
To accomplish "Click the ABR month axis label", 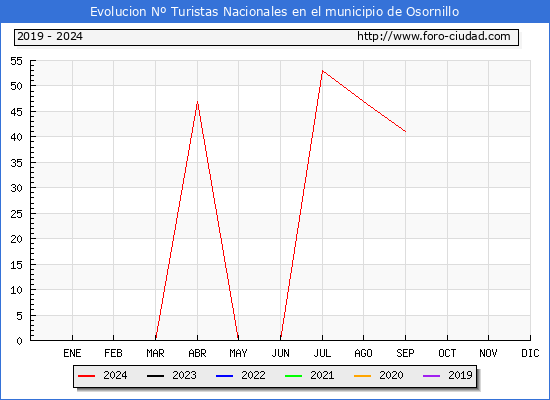I will point(197,353).
